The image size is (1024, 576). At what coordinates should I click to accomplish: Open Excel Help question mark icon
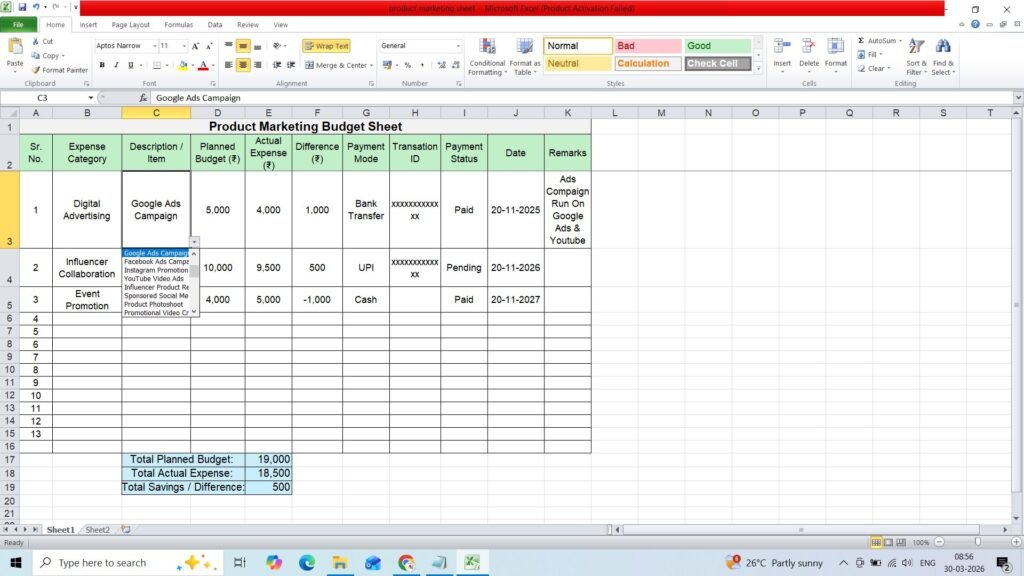click(975, 25)
